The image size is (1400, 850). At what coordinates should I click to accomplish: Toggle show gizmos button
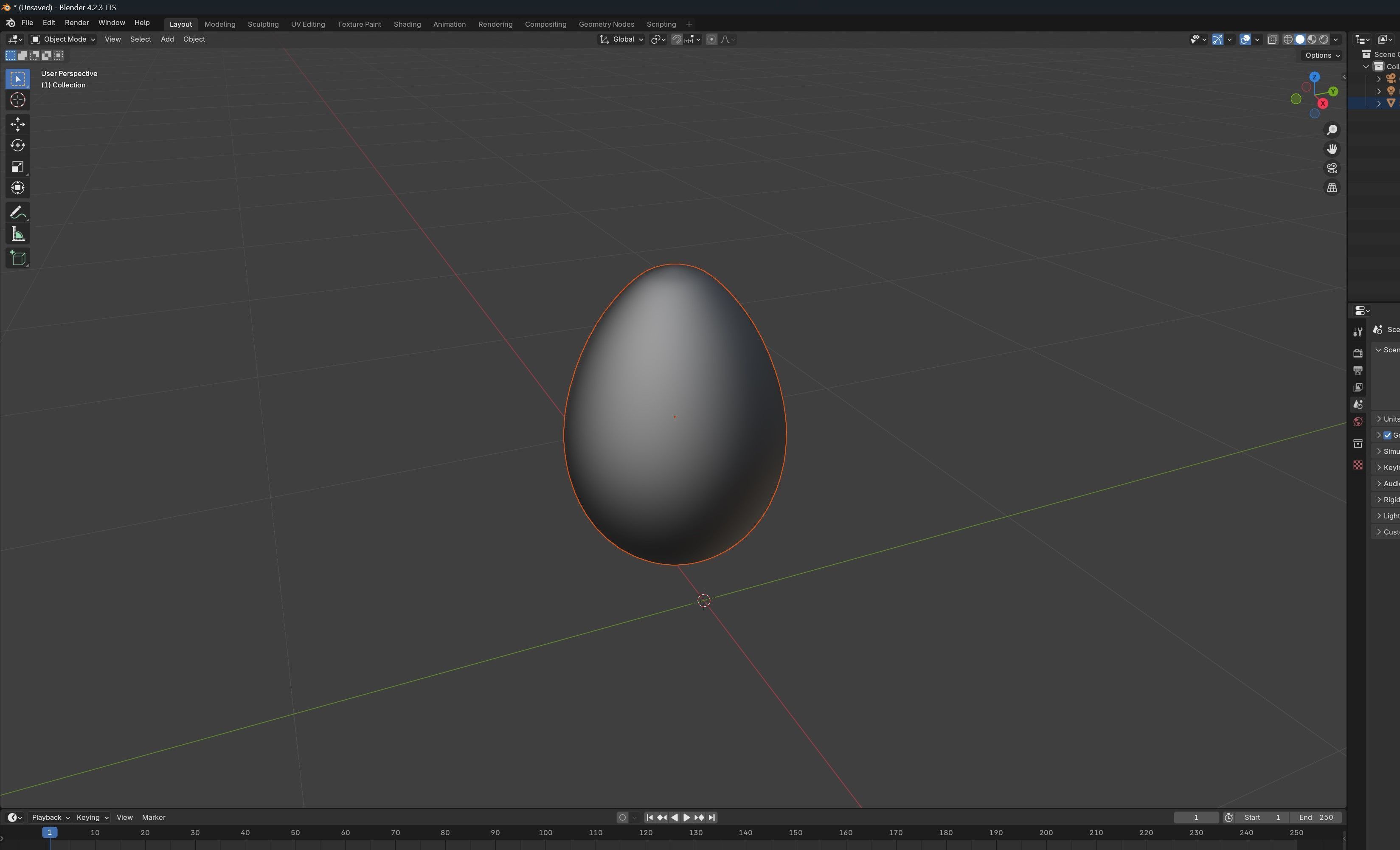tap(1217, 39)
